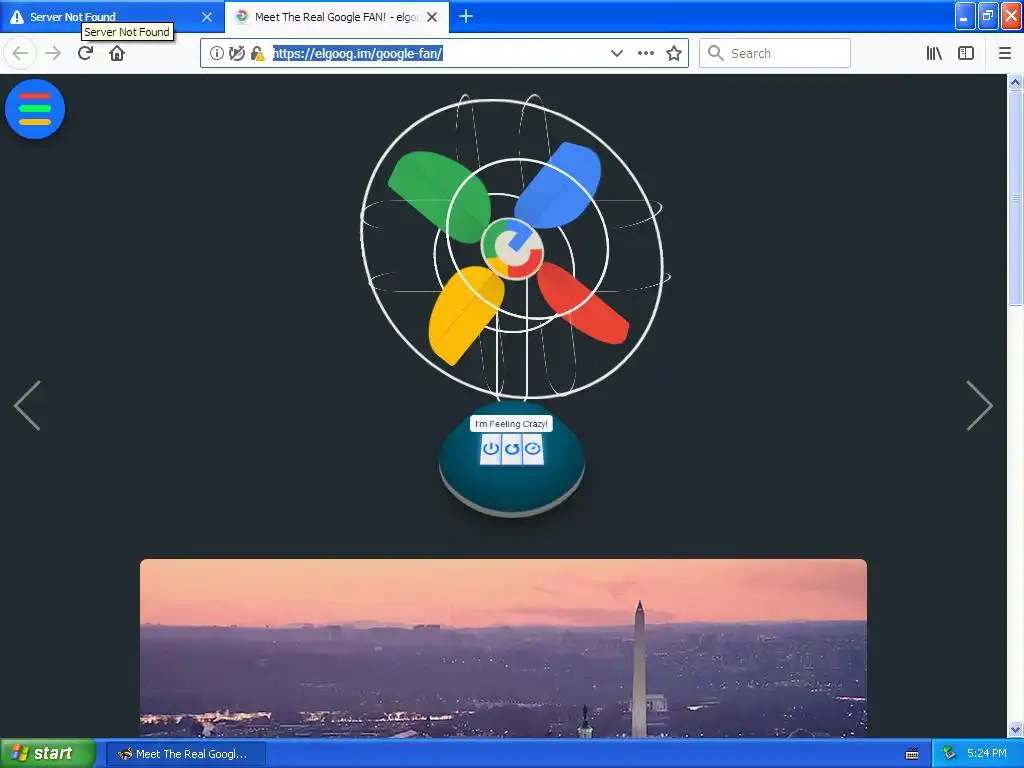
Task: Click the tracking protection shield icon
Action: (x=236, y=54)
